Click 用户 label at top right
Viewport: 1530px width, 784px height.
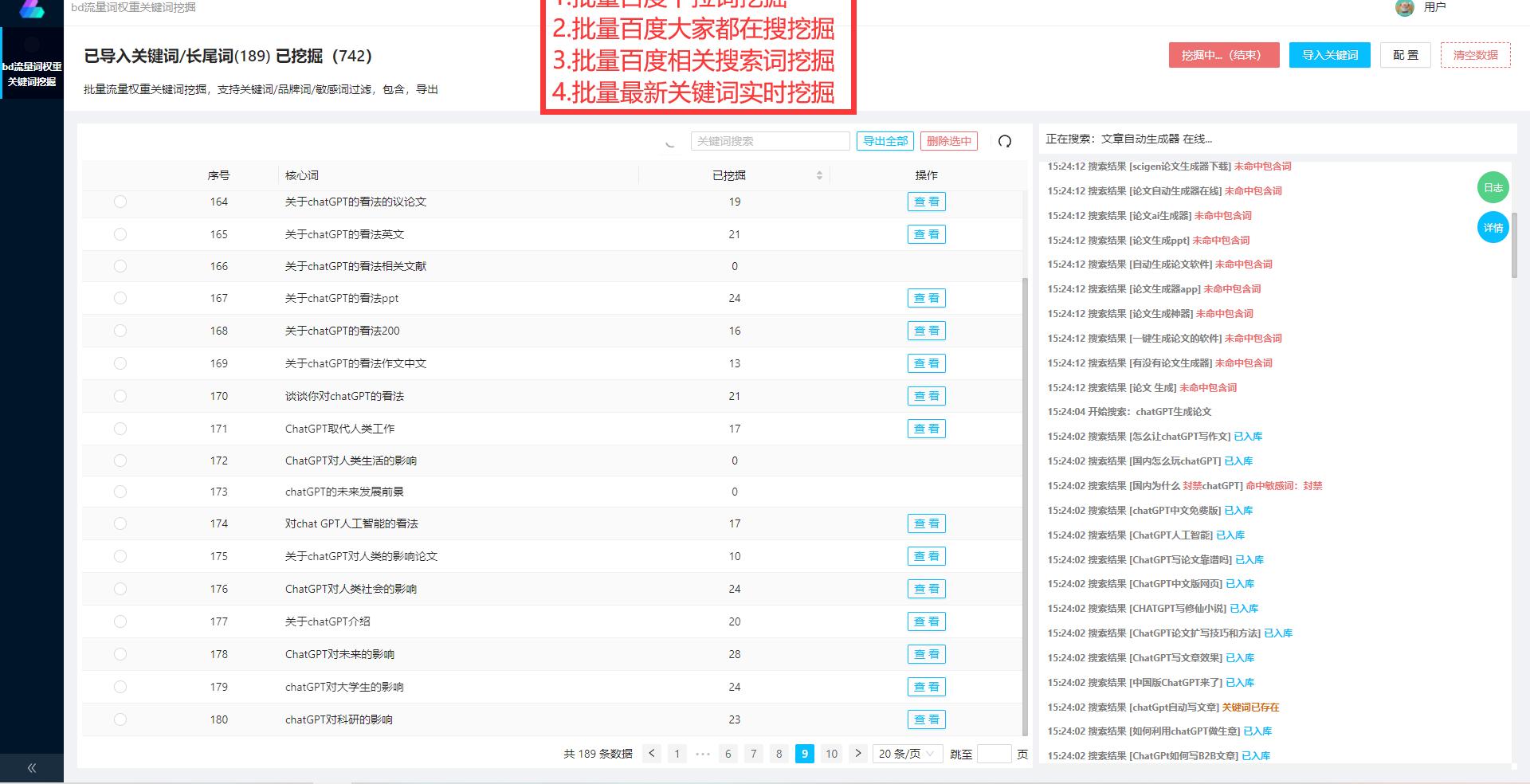[1434, 7]
